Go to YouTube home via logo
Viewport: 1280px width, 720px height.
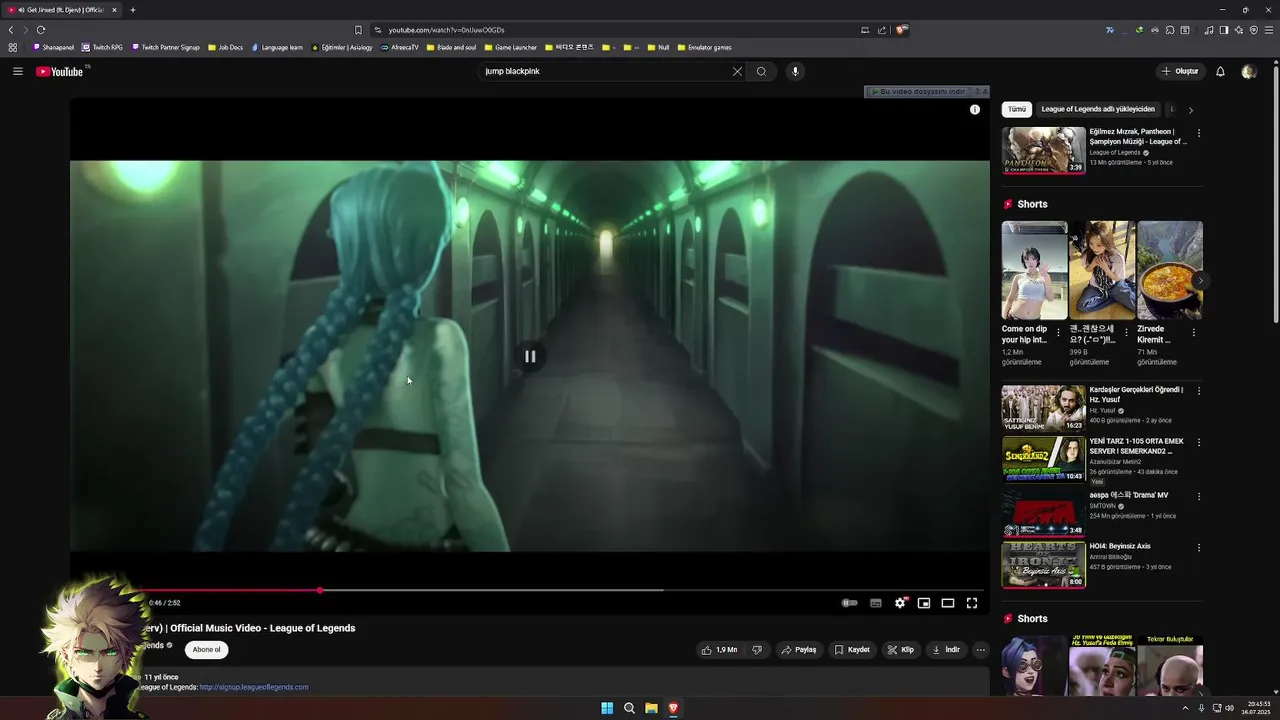tap(62, 71)
